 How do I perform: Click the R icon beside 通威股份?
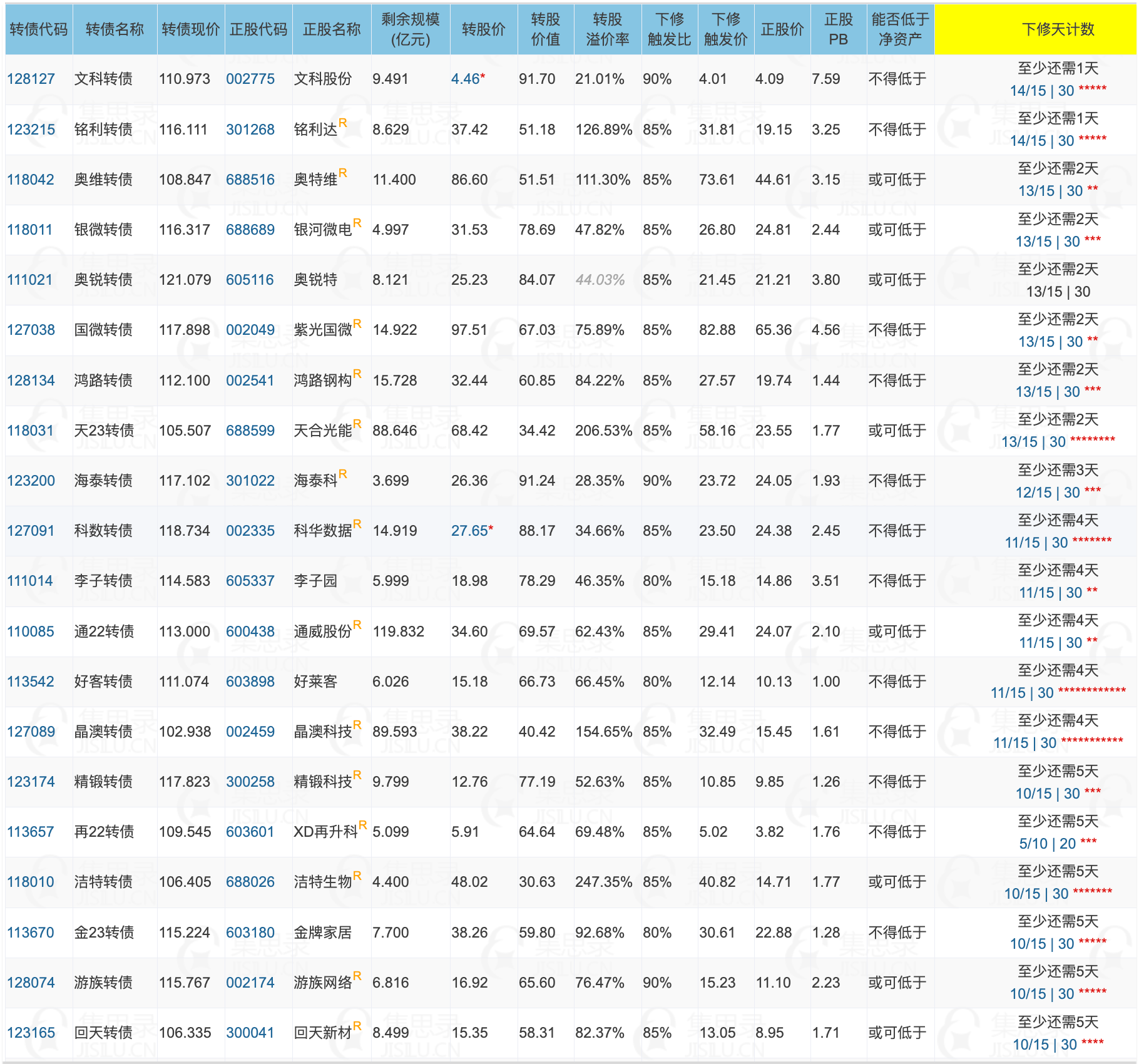click(357, 625)
